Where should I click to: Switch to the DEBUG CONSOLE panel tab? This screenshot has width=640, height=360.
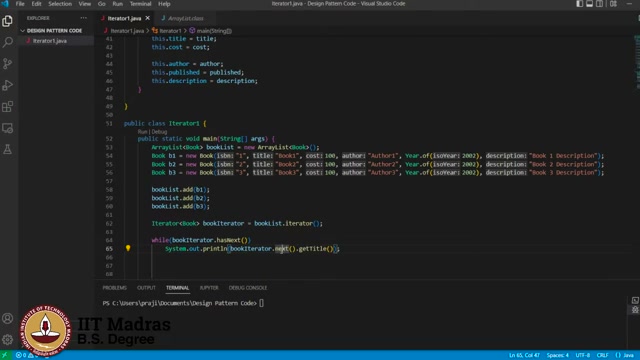tap(248, 288)
